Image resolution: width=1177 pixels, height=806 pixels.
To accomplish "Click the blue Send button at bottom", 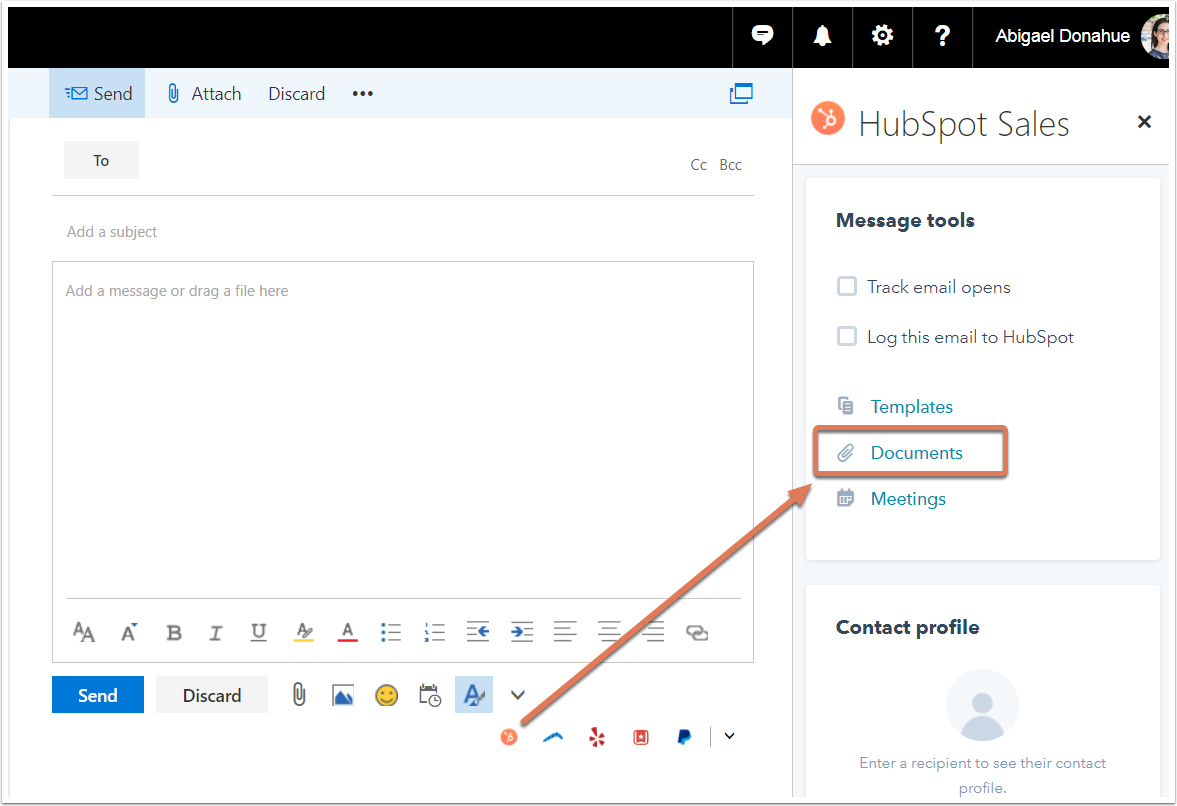I will [98, 695].
